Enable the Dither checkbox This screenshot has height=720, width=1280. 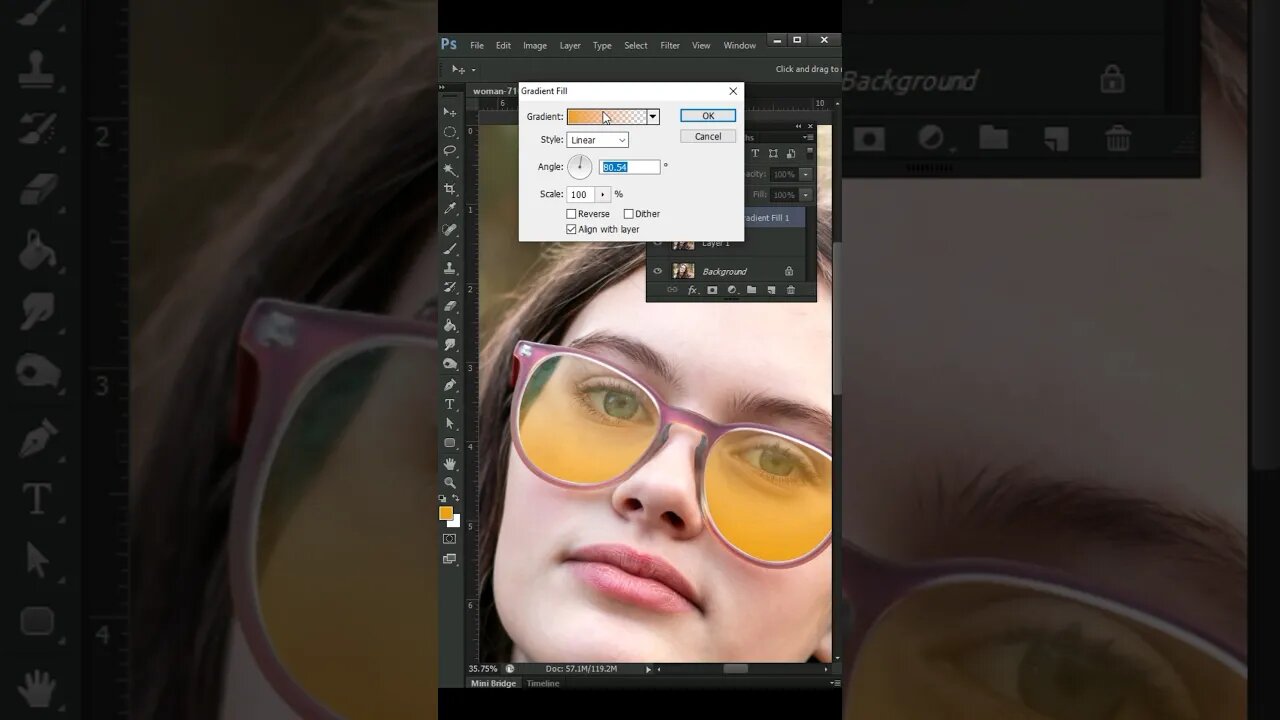[x=628, y=214]
